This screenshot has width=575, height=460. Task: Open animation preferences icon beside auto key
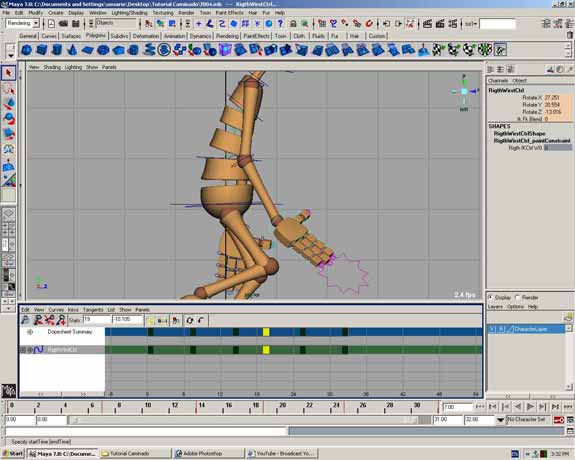570,420
